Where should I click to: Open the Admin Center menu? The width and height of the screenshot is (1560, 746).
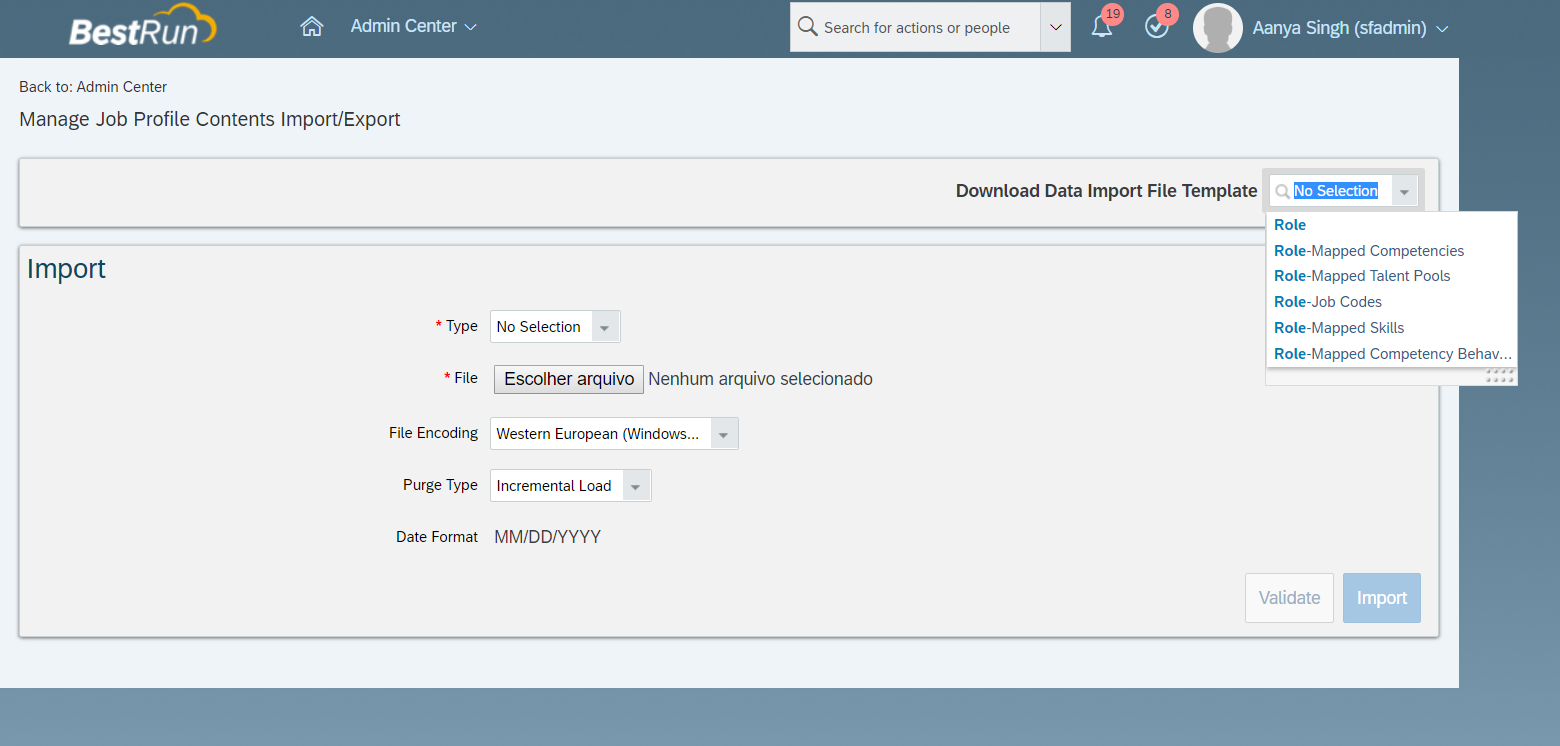point(413,27)
